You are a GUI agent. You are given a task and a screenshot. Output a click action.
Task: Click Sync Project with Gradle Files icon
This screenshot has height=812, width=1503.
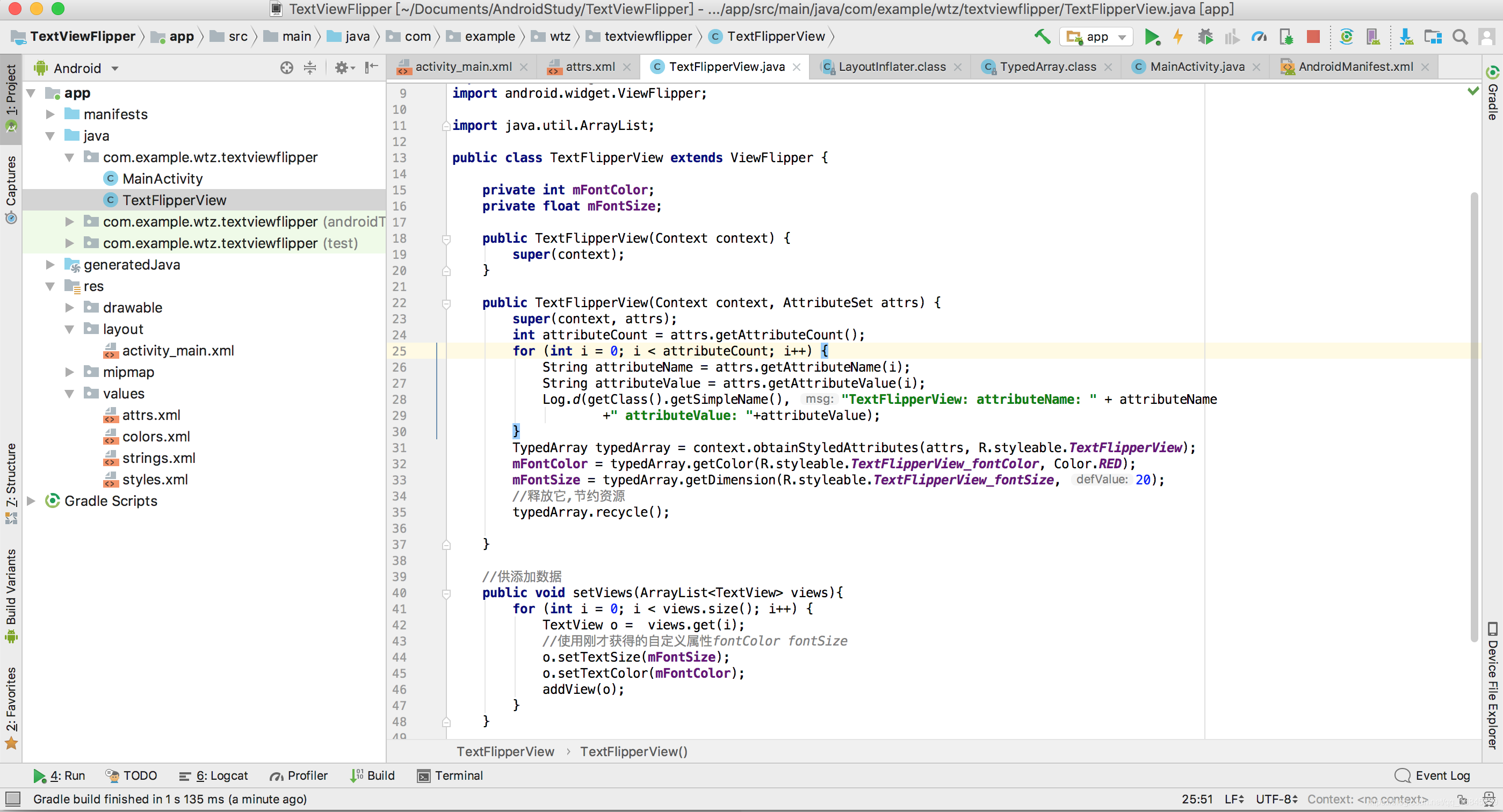coord(1346,36)
